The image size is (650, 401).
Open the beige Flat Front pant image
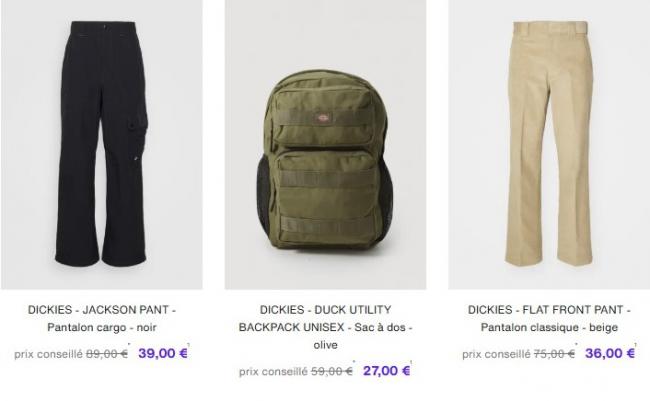click(549, 144)
